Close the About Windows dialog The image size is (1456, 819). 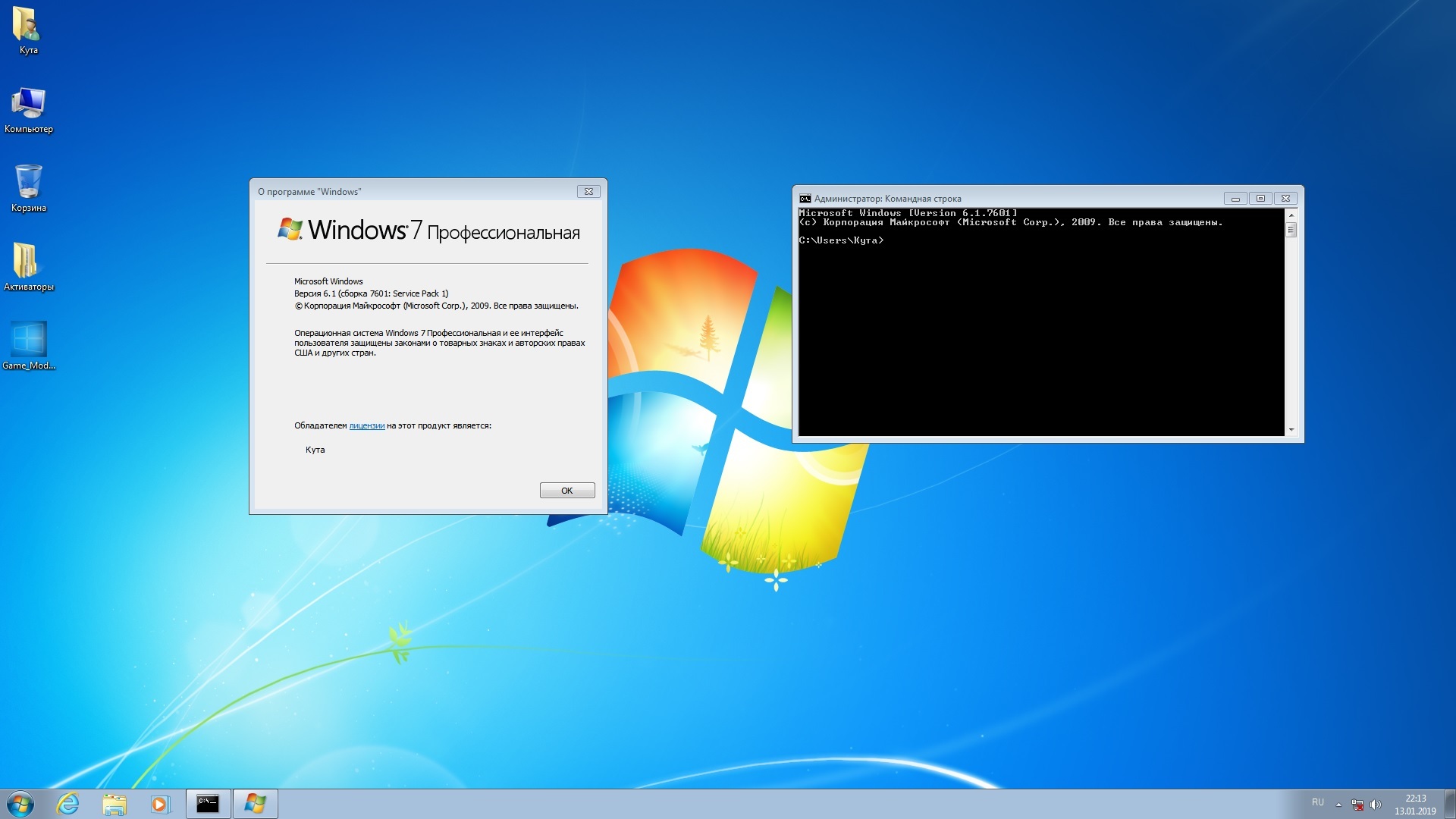pyautogui.click(x=588, y=192)
